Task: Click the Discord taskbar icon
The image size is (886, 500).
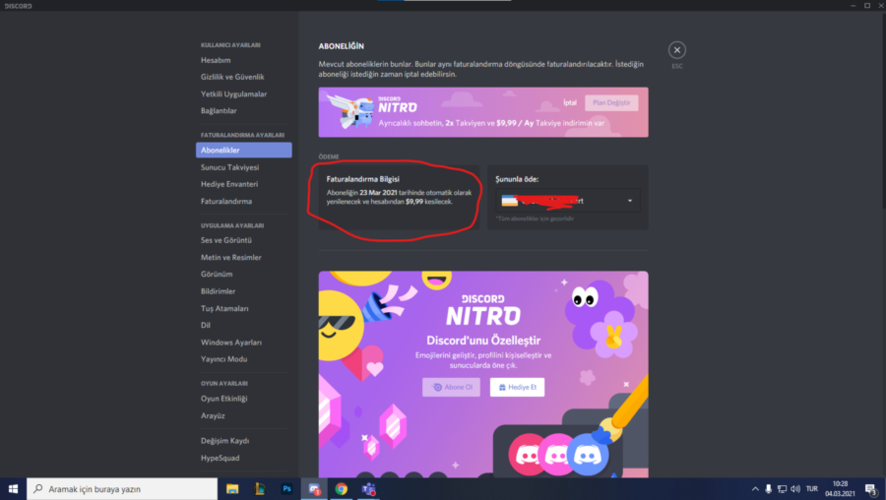Action: pyautogui.click(x=314, y=489)
